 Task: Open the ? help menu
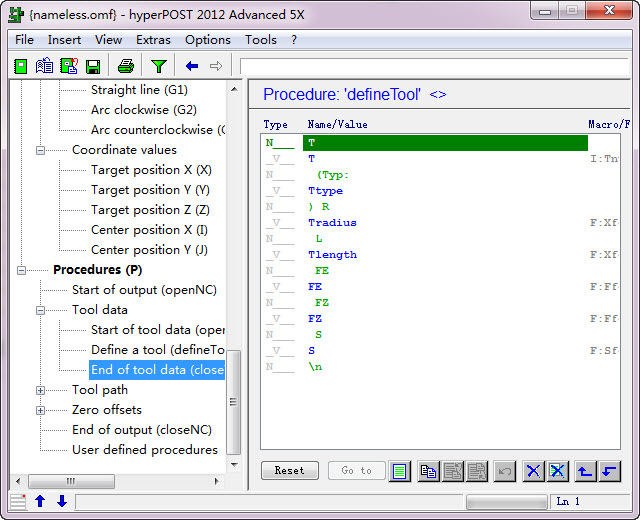(x=294, y=40)
